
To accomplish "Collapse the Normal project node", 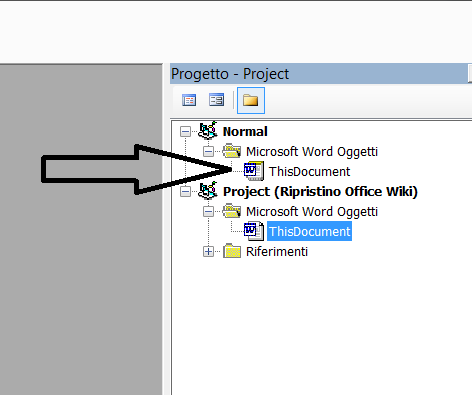I will (185, 132).
